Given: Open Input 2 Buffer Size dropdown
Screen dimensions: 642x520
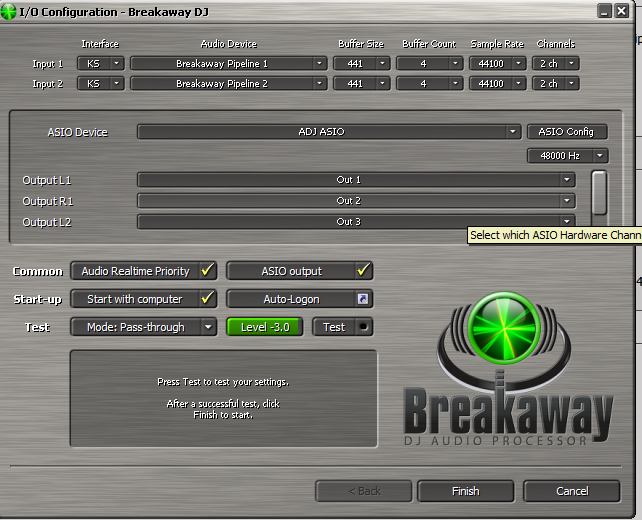Looking at the screenshot, I should 362,84.
